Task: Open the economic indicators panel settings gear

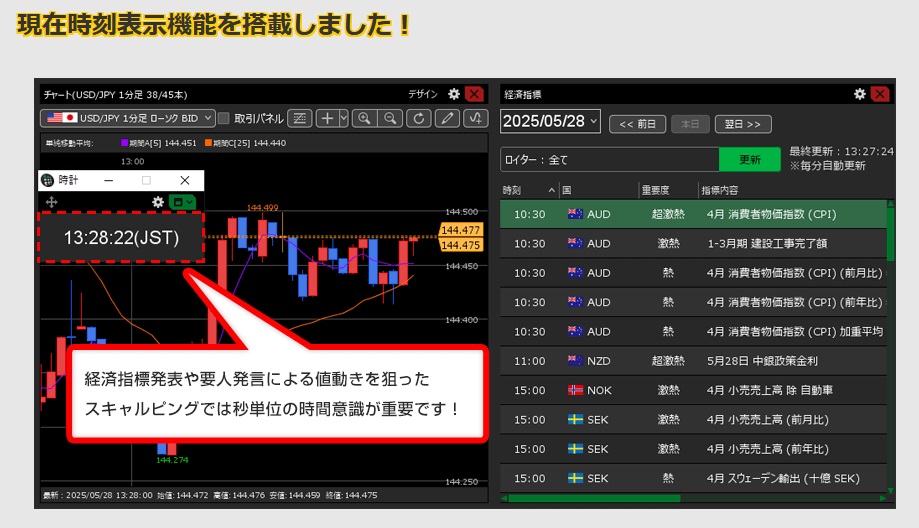Action: pos(860,94)
